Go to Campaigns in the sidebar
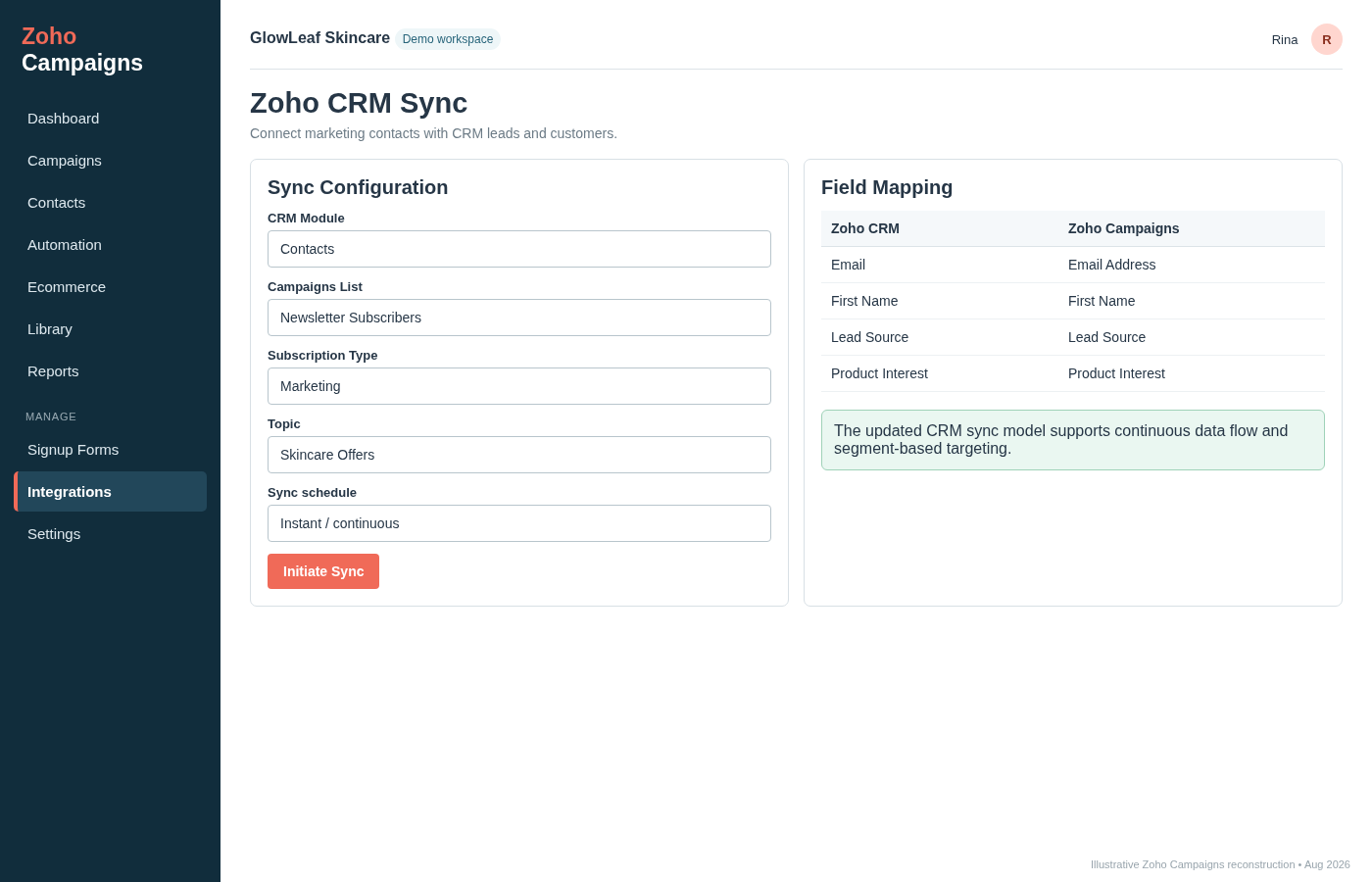Screen dimensions: 1372x882 coord(110,161)
